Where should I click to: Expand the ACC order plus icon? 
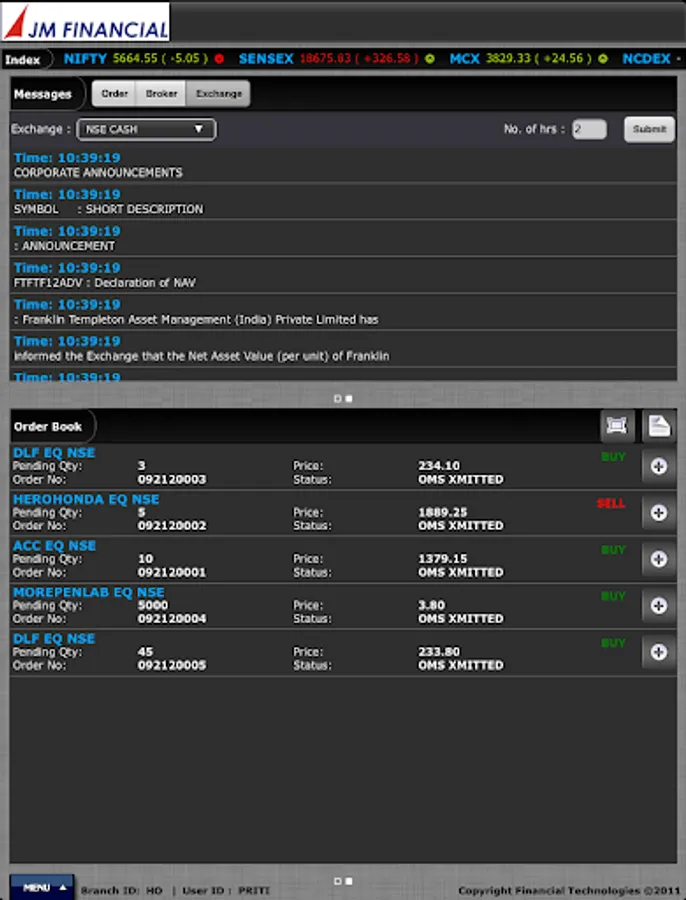tap(658, 559)
